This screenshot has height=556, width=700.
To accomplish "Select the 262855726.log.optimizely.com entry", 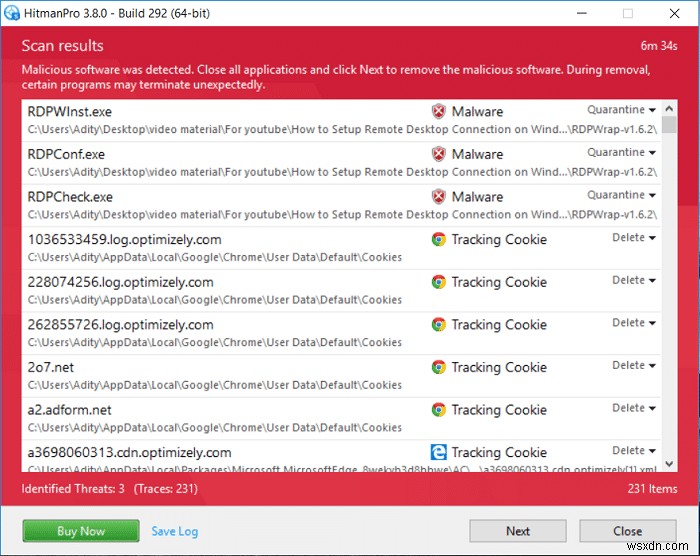I will point(121,325).
